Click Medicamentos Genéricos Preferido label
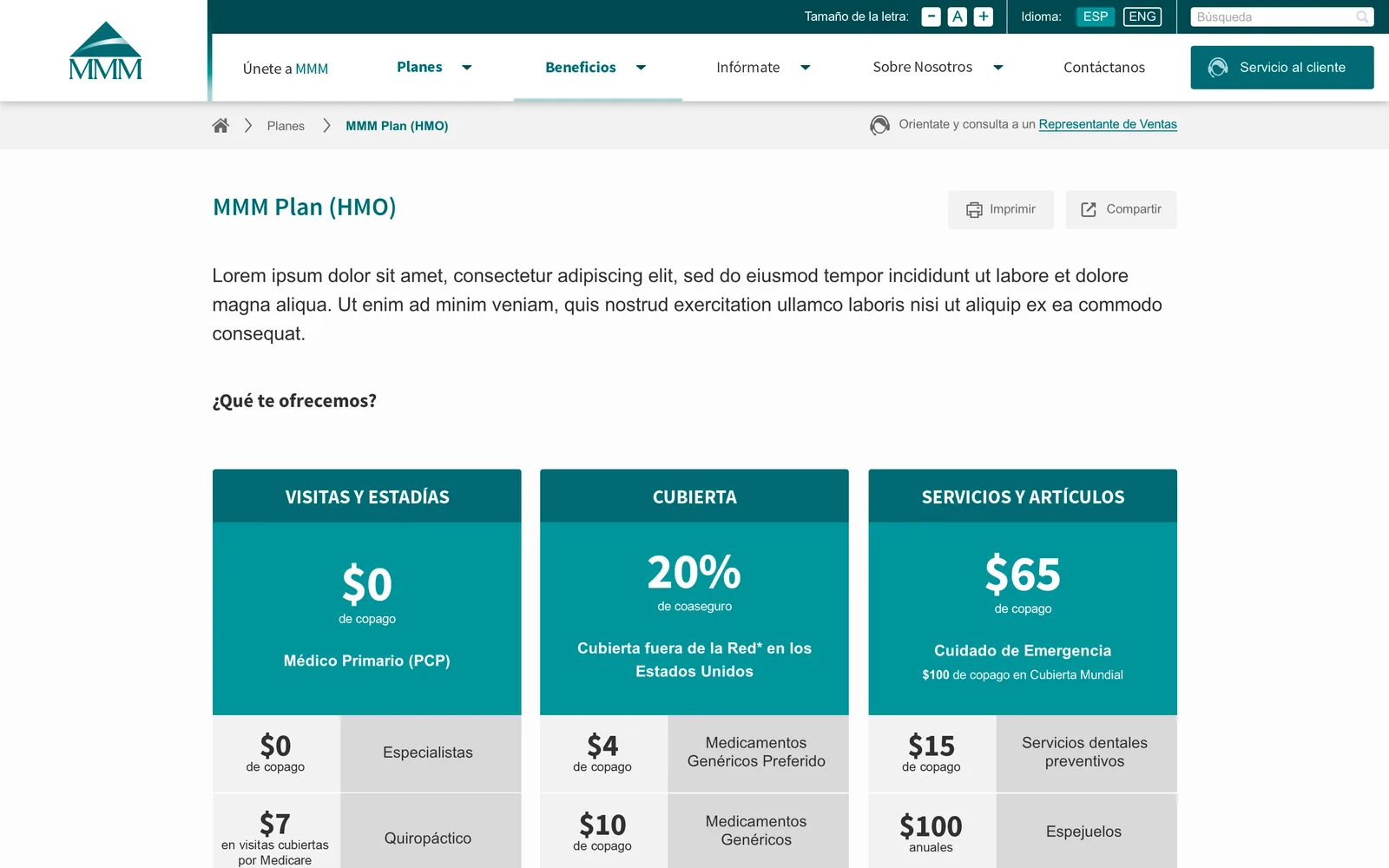 coord(756,753)
